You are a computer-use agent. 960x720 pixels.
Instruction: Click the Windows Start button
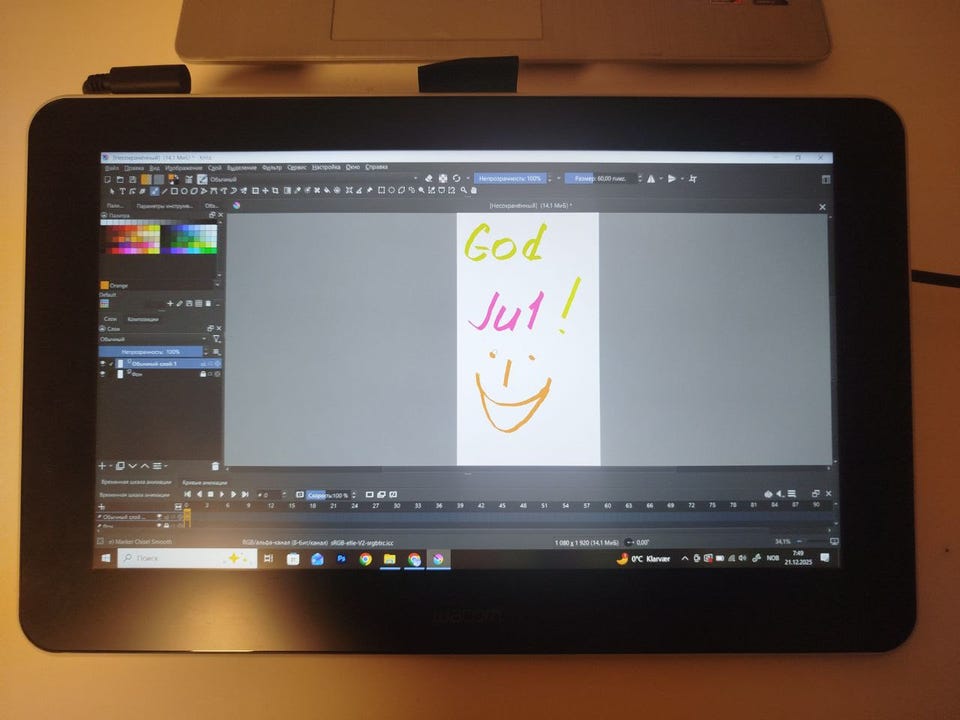click(106, 558)
